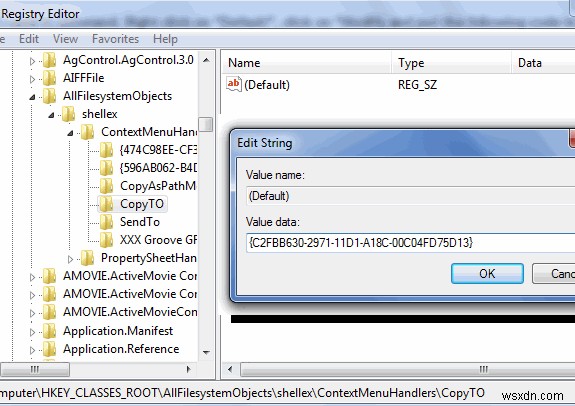Click the ab string value icon for (Default)
Image resolution: width=575 pixels, height=406 pixels.
click(x=234, y=84)
